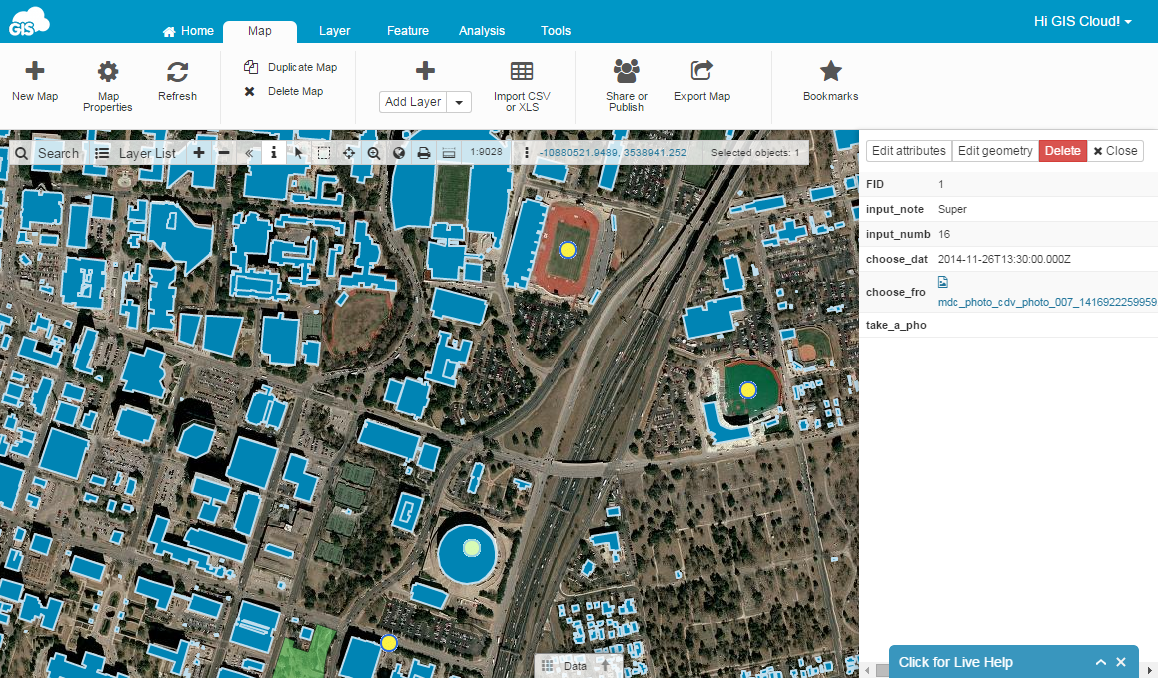Open the mdc_photo_cdv_photo_007 file link
Viewport: 1158px width, 678px height.
1046,303
